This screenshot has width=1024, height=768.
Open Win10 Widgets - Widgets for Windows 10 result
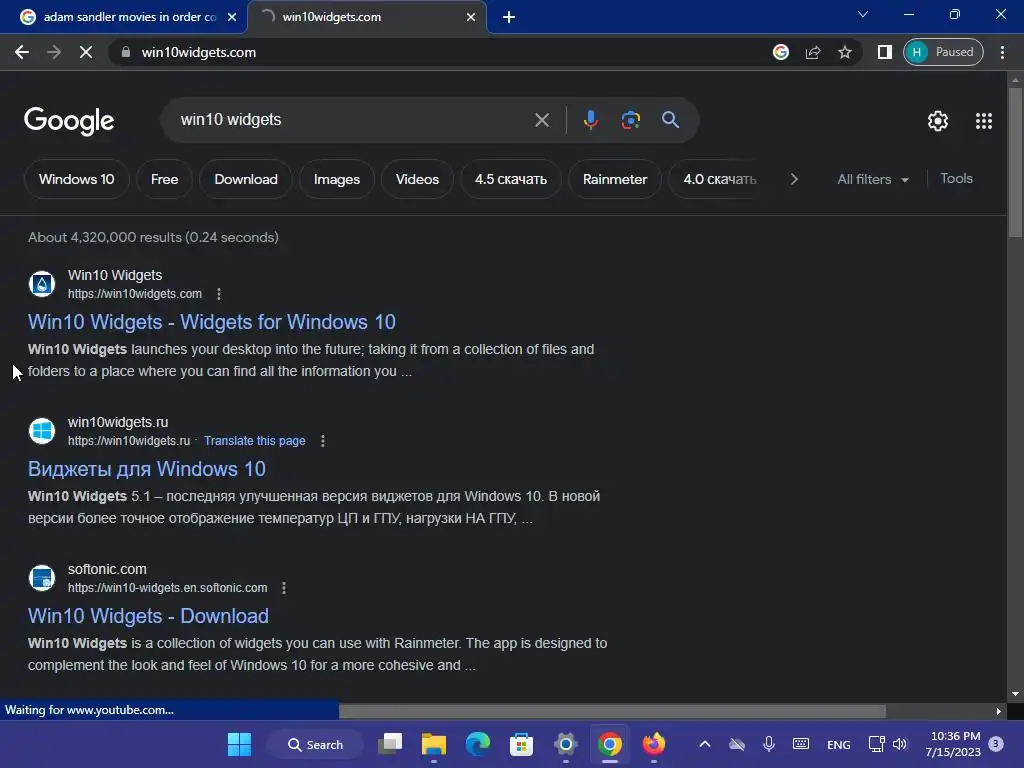click(212, 322)
